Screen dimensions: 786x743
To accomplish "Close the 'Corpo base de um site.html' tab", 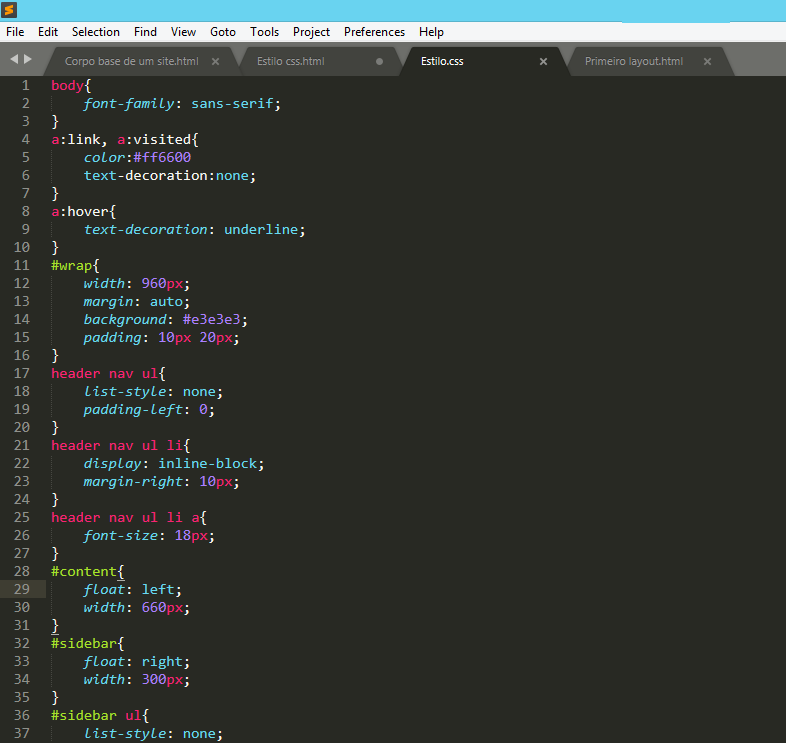I will tap(215, 62).
